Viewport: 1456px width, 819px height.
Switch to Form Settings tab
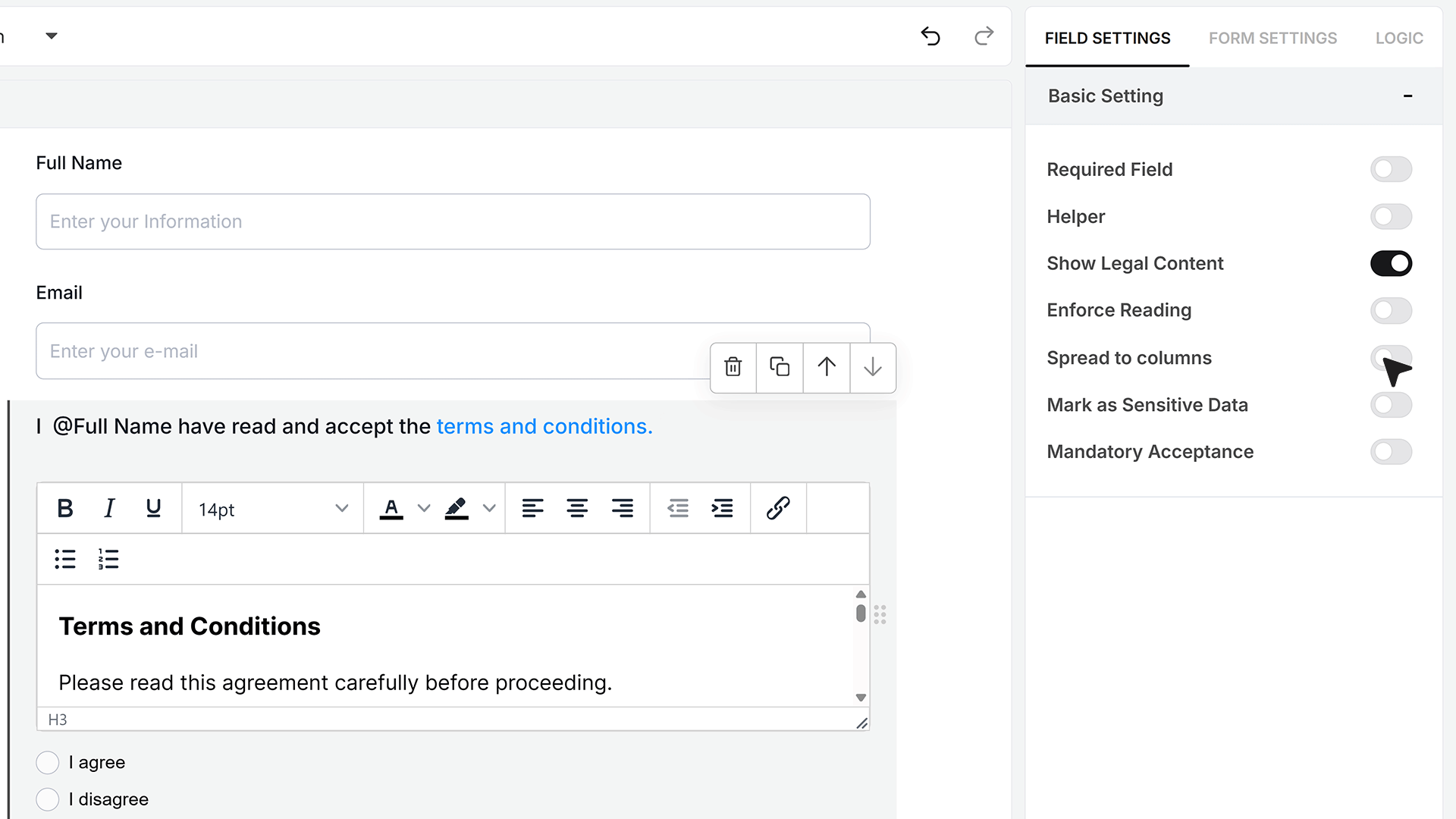[1272, 38]
